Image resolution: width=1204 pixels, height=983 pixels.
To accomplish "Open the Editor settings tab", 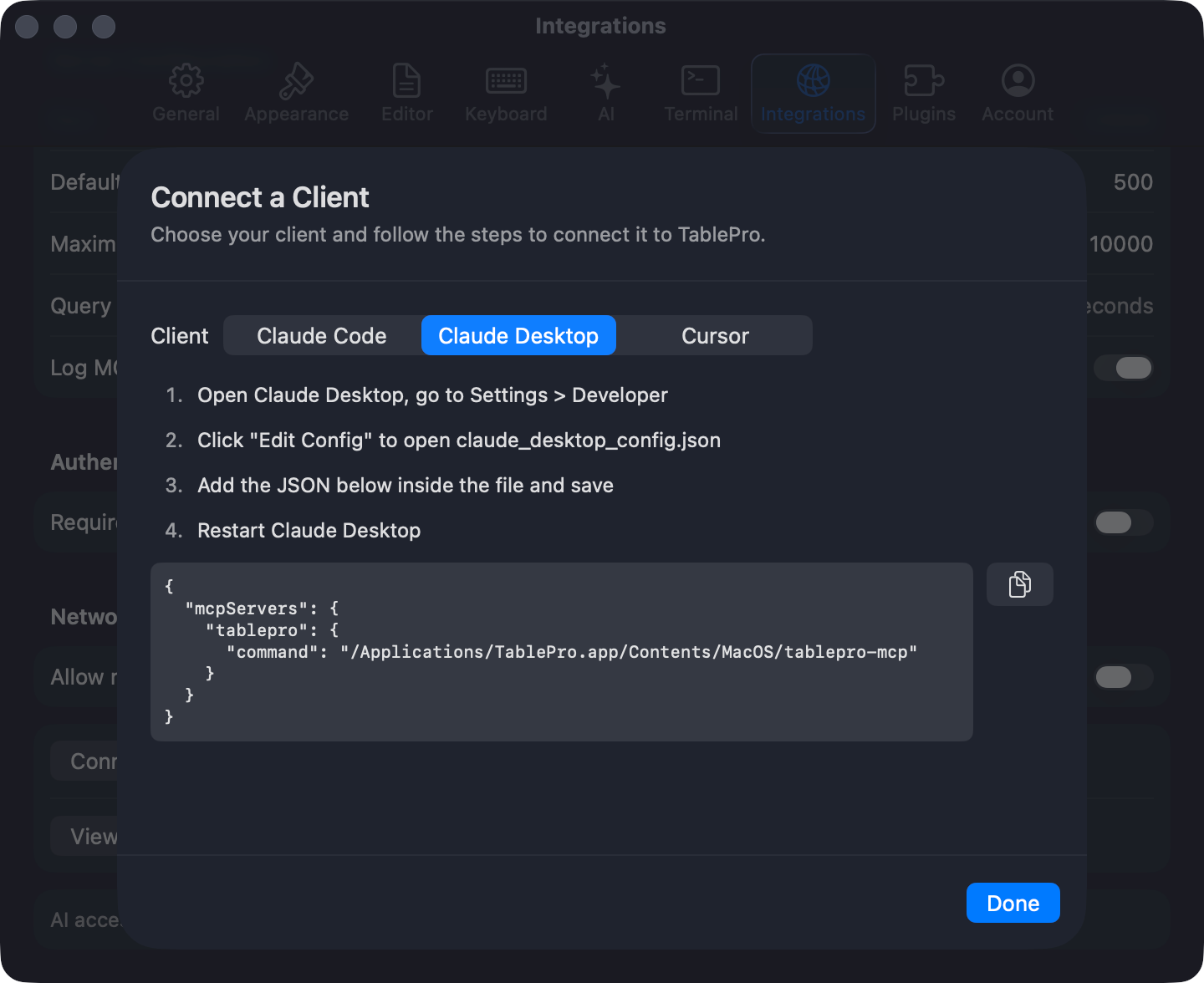I will [407, 94].
